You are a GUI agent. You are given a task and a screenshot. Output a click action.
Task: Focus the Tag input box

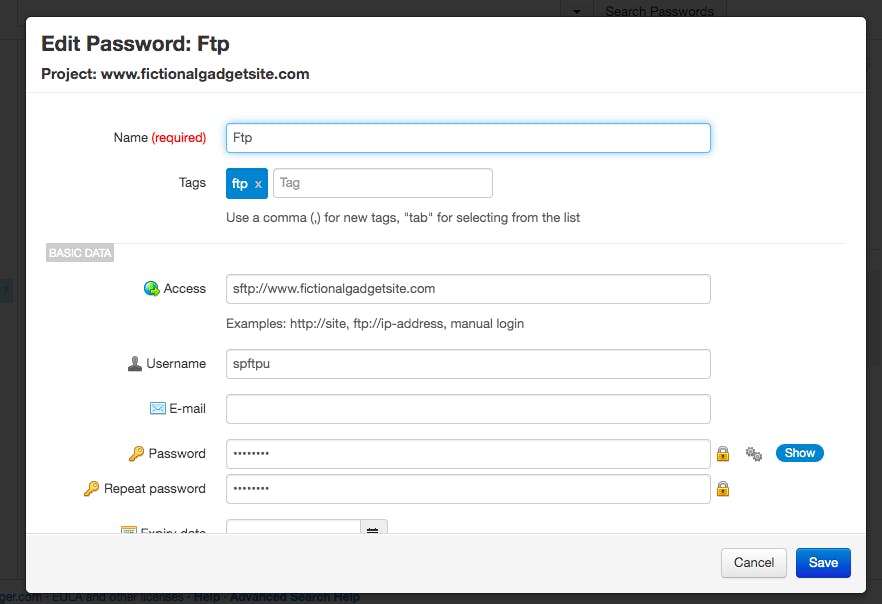pos(382,183)
